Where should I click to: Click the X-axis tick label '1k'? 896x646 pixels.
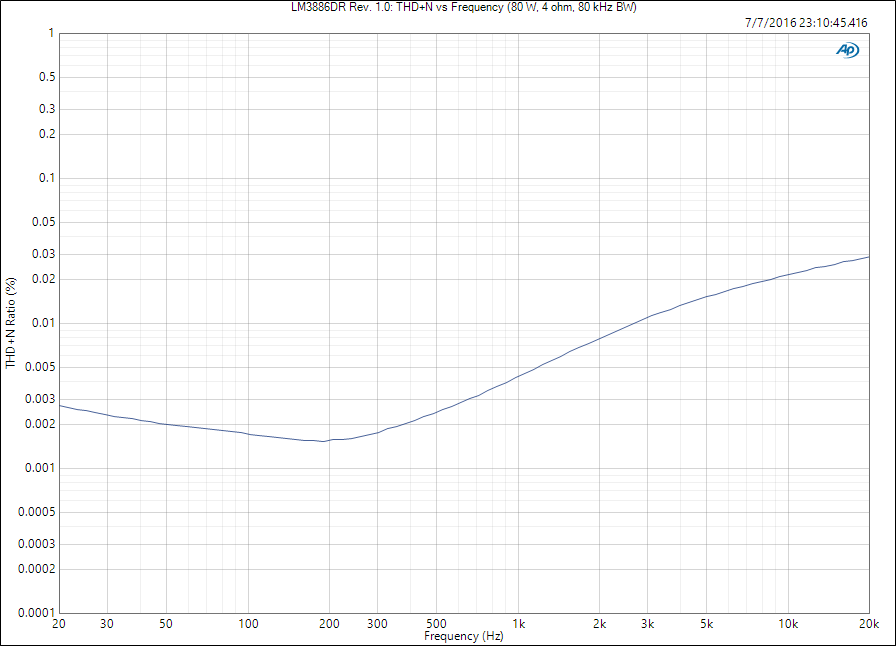pos(518,624)
